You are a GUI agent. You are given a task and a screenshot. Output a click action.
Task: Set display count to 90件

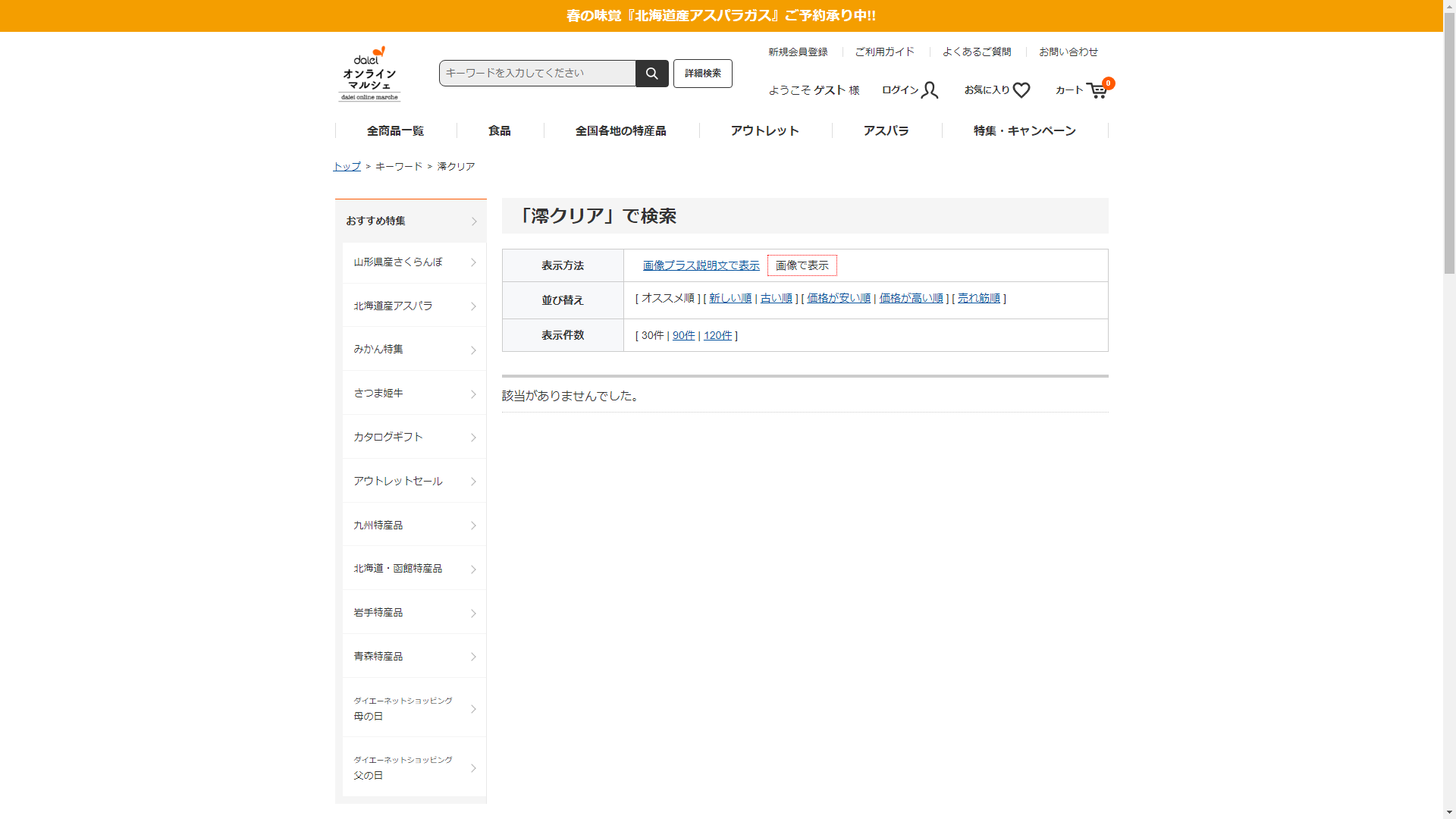click(683, 335)
